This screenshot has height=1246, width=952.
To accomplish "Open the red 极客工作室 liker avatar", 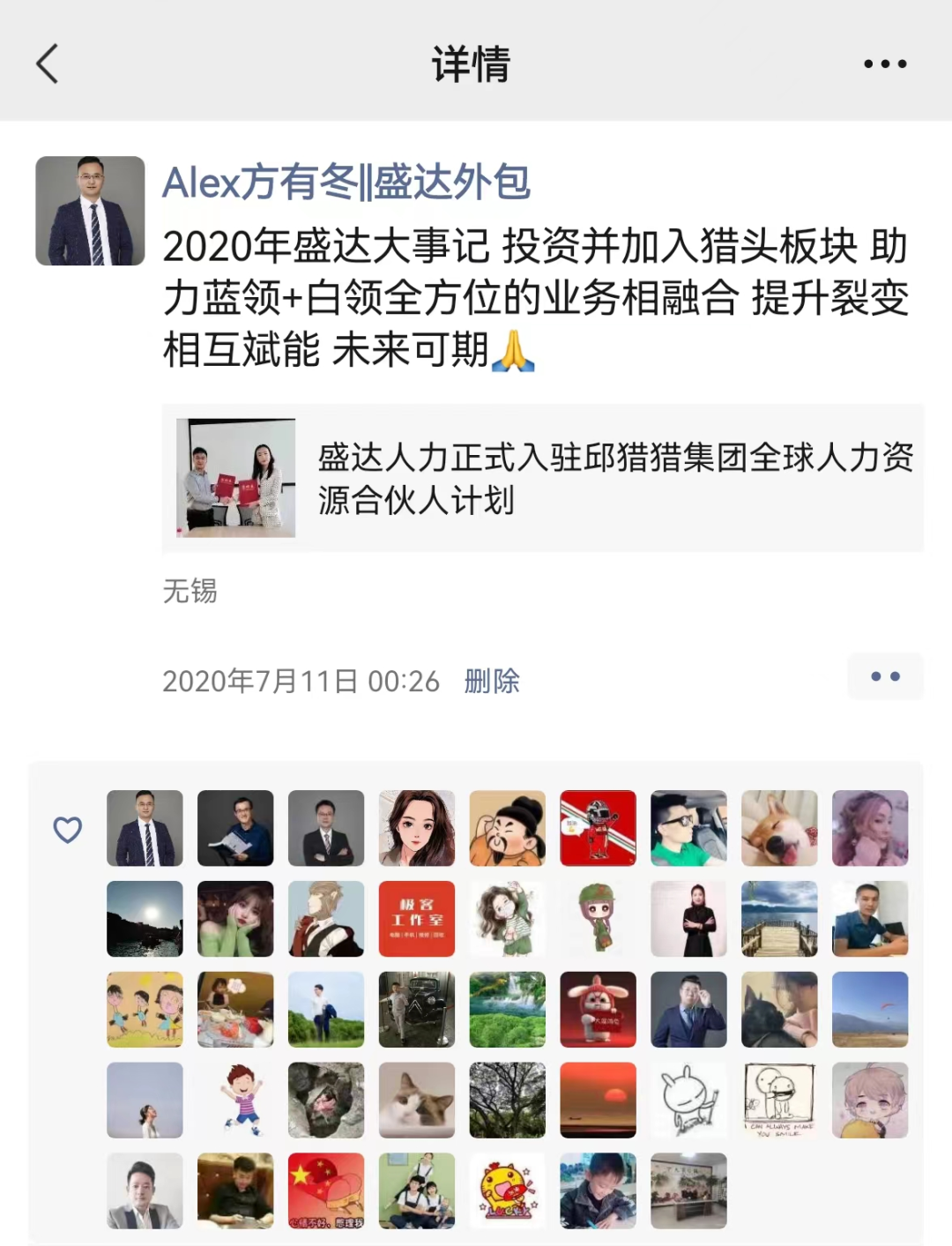I will [417, 919].
